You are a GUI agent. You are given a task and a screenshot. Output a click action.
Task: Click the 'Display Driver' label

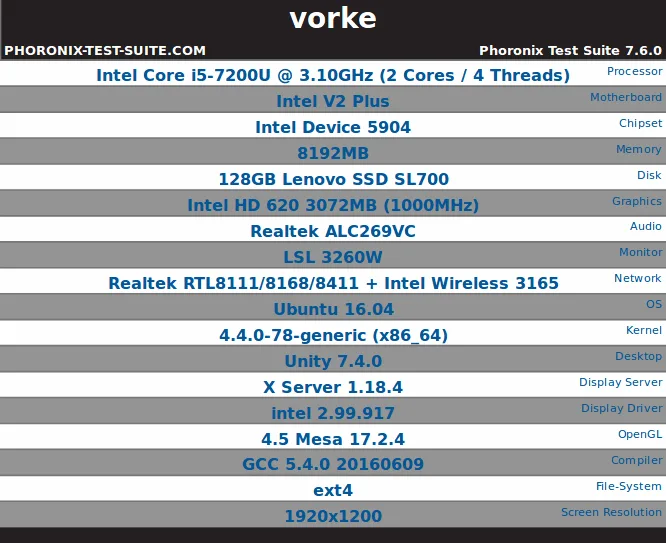[x=622, y=408]
